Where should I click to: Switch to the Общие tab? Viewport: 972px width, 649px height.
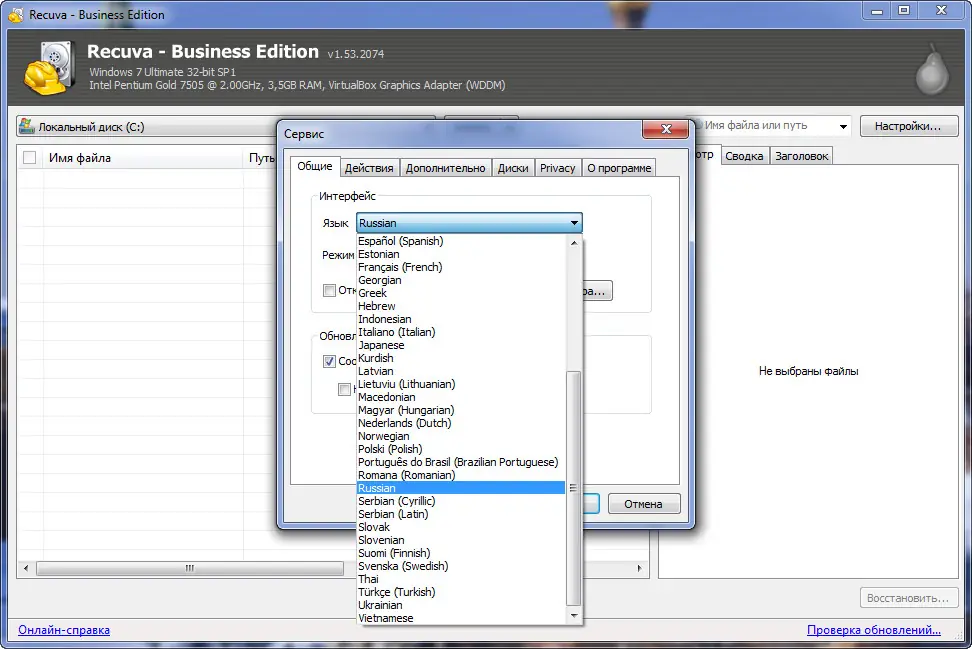coord(314,166)
